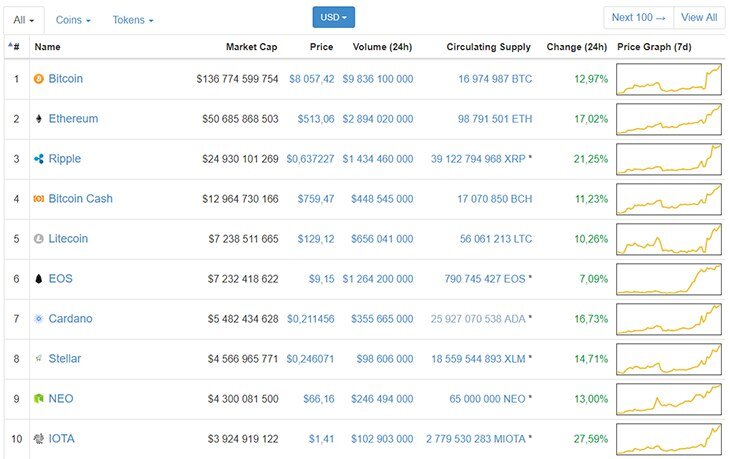
Task: Click supply 2 779 530 283 MIOTA
Action: [x=475, y=439]
